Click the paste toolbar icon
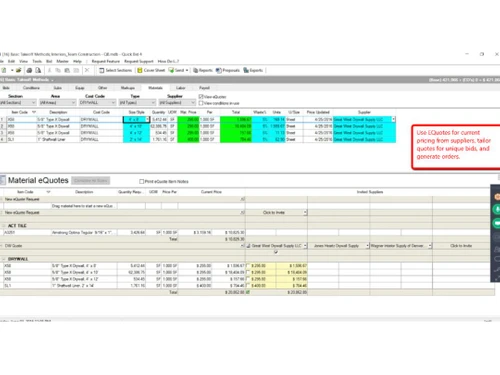This screenshot has height=375, width=500. pyautogui.click(x=67, y=70)
